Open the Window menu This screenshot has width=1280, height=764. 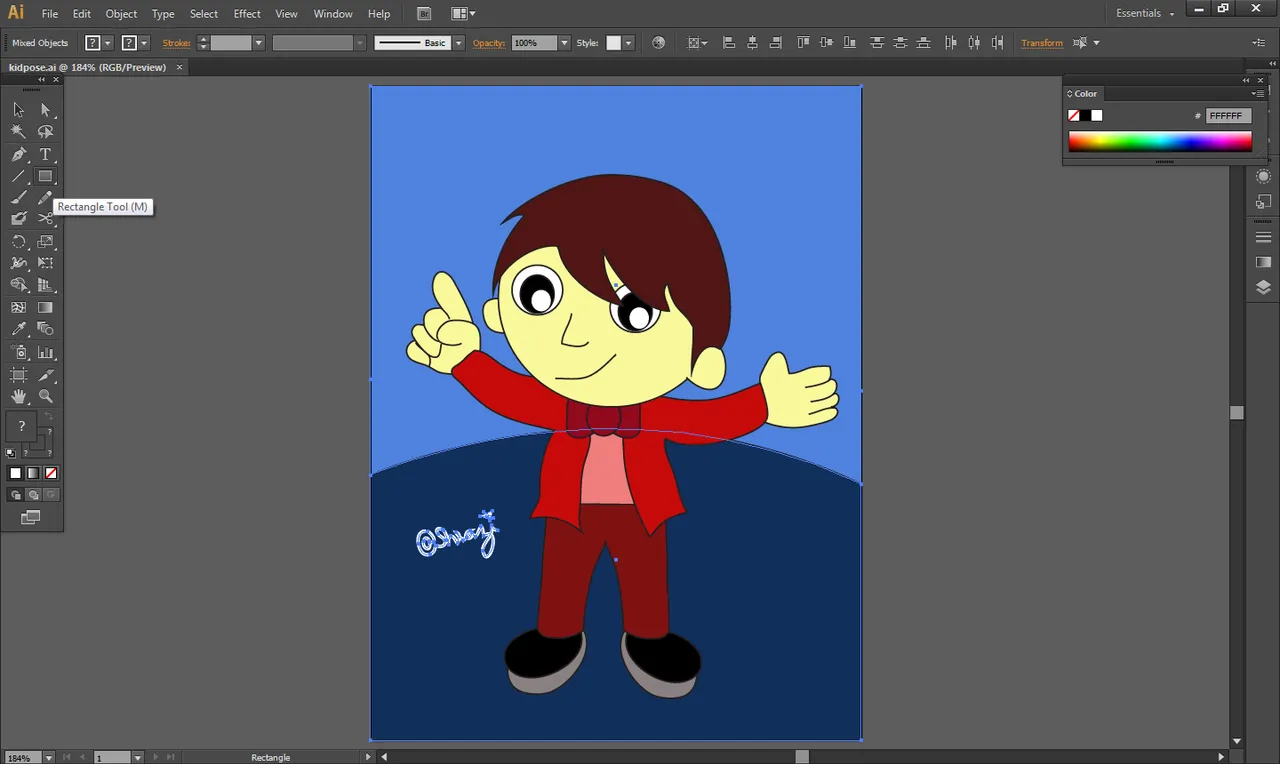coord(333,14)
